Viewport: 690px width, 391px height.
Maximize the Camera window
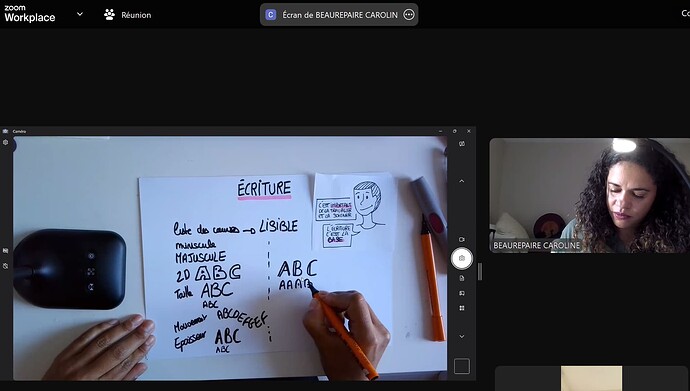455,131
